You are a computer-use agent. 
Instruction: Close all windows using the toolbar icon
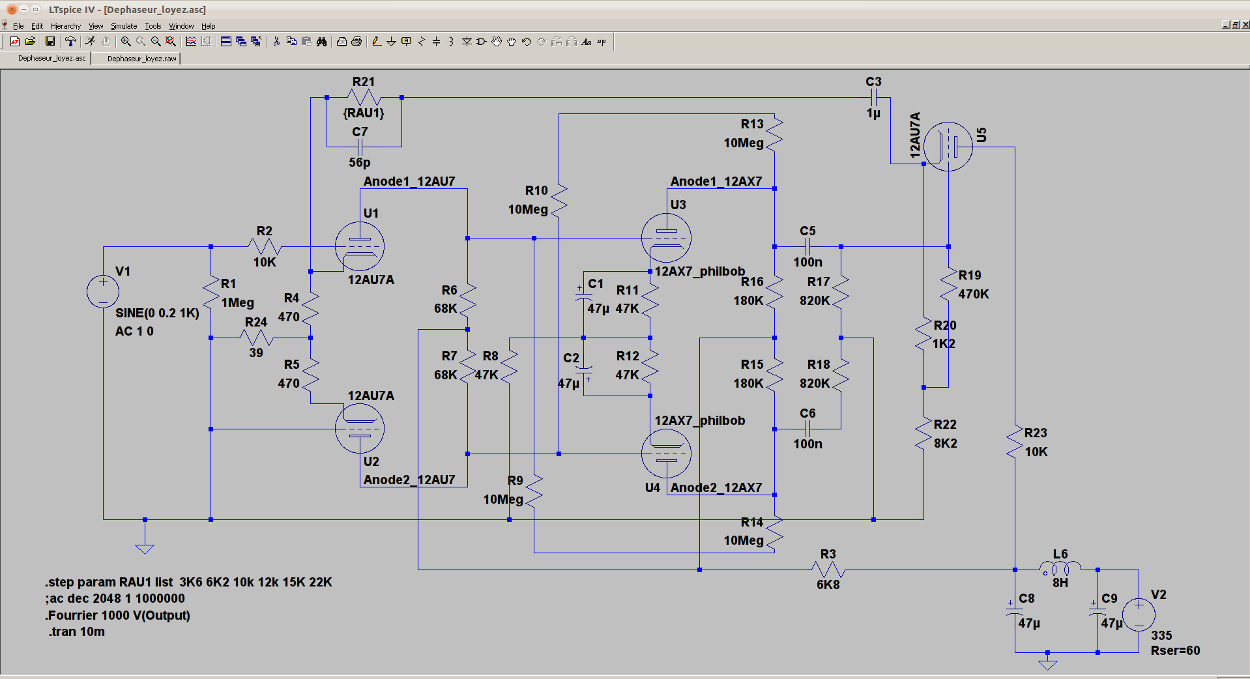pos(256,41)
